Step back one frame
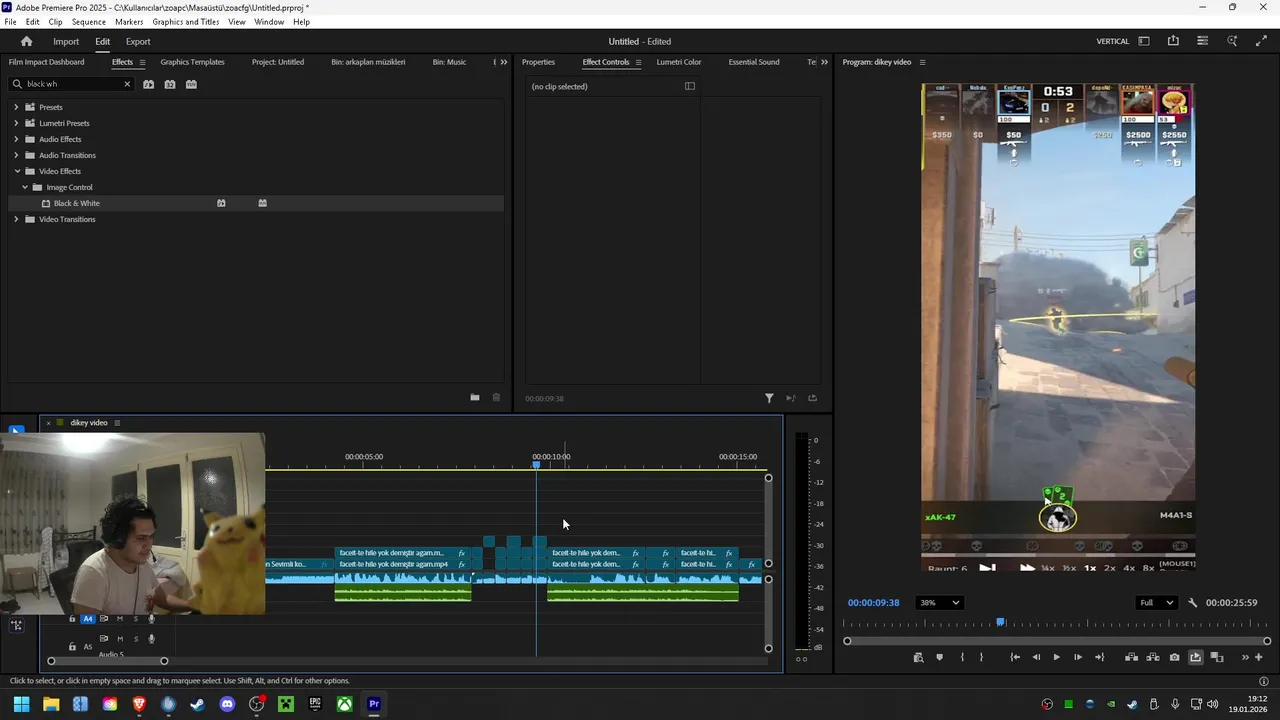1280x720 pixels. 1036,657
